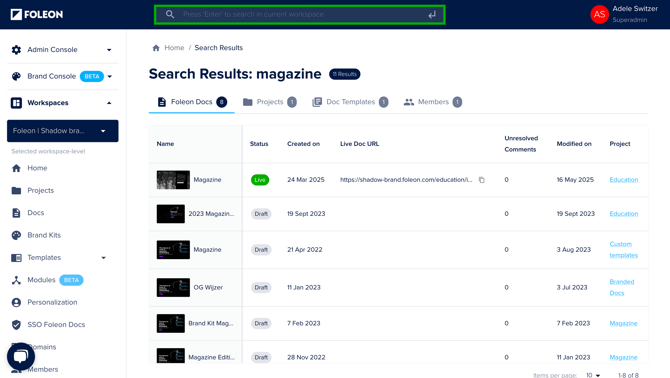Open Members in the sidebar
This screenshot has height=378, width=670.
tap(42, 369)
